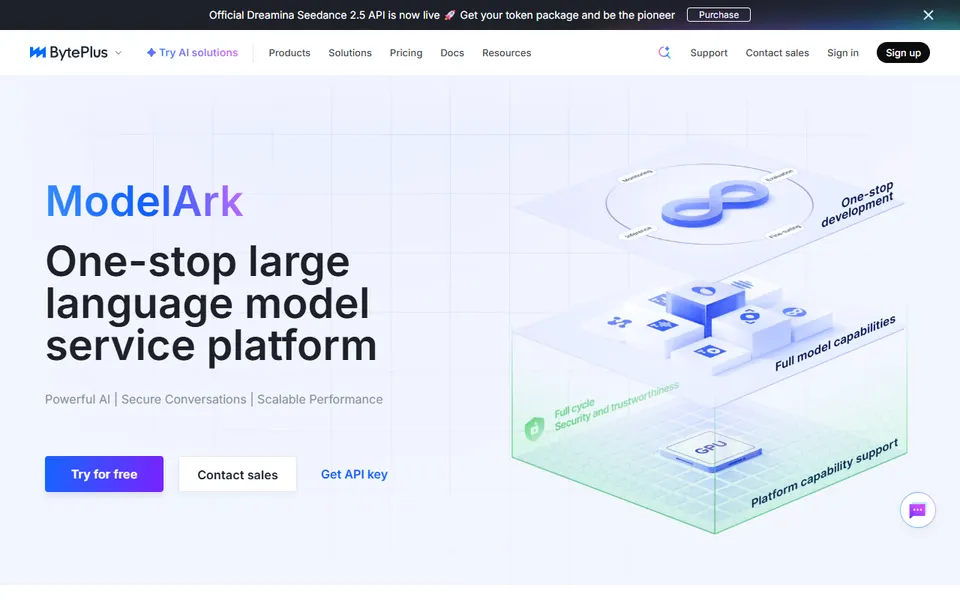Click the GPU chip illustration

tap(710, 452)
